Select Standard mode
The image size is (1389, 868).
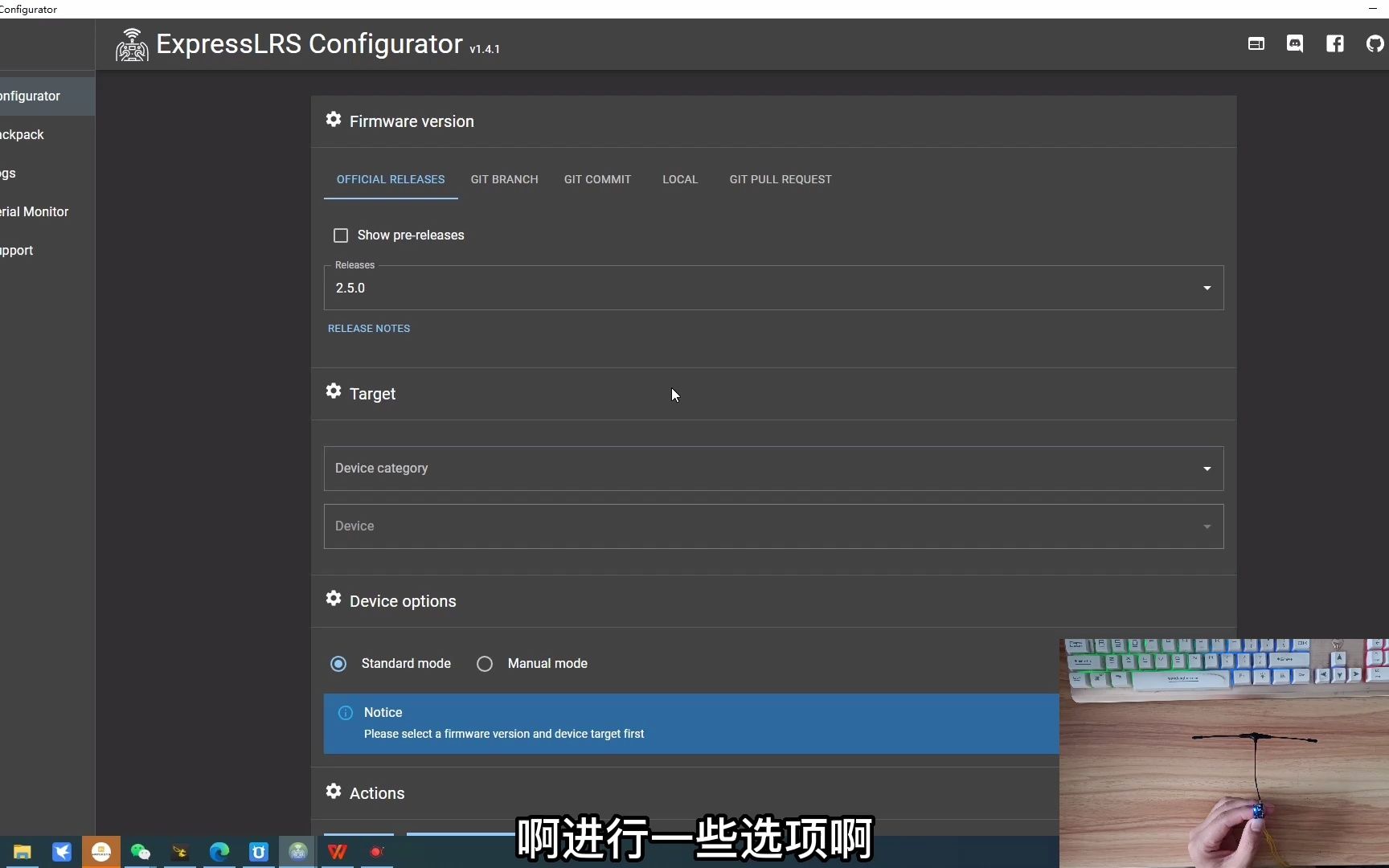tap(338, 663)
